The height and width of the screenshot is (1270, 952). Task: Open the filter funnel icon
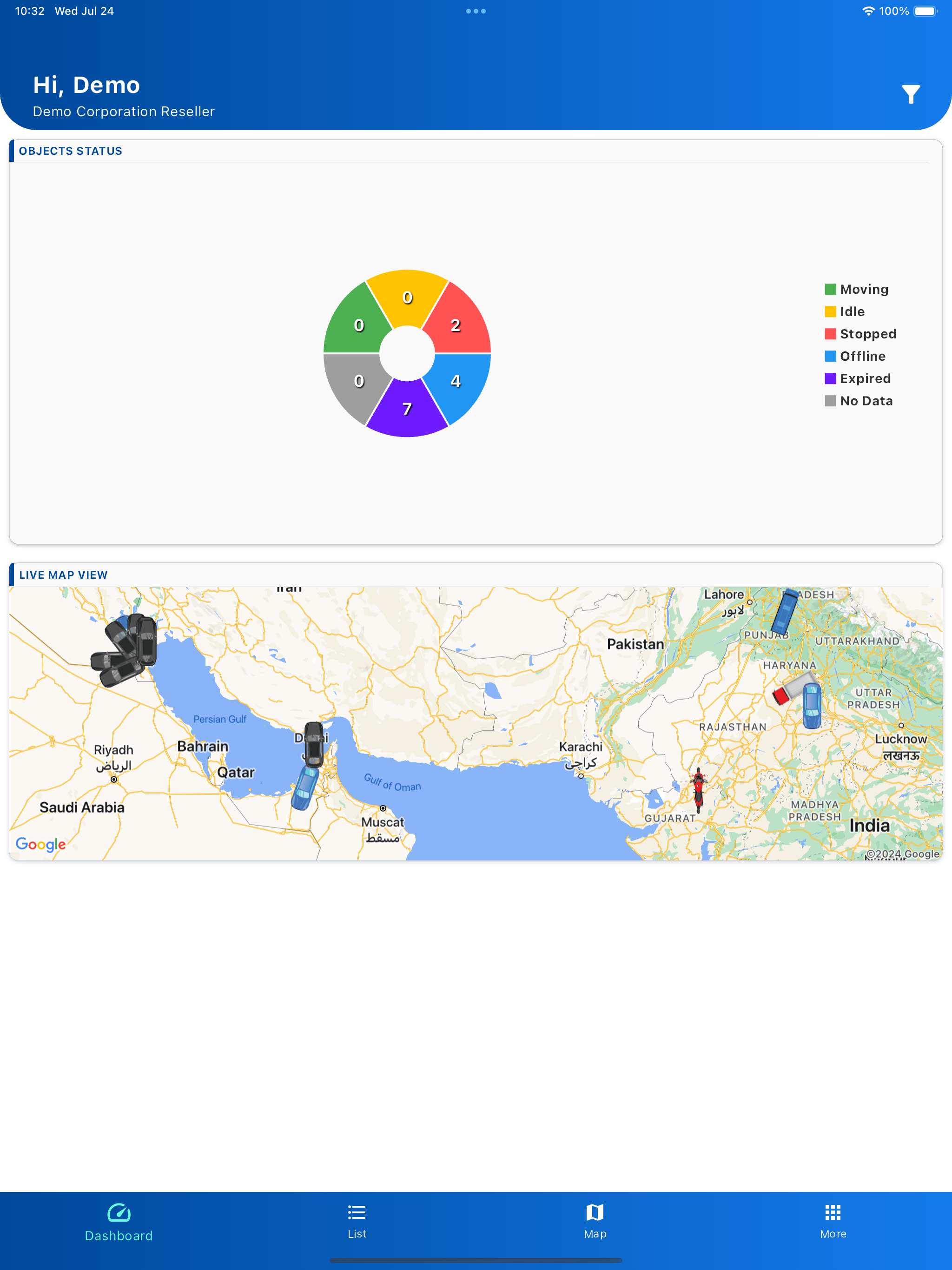(911, 94)
